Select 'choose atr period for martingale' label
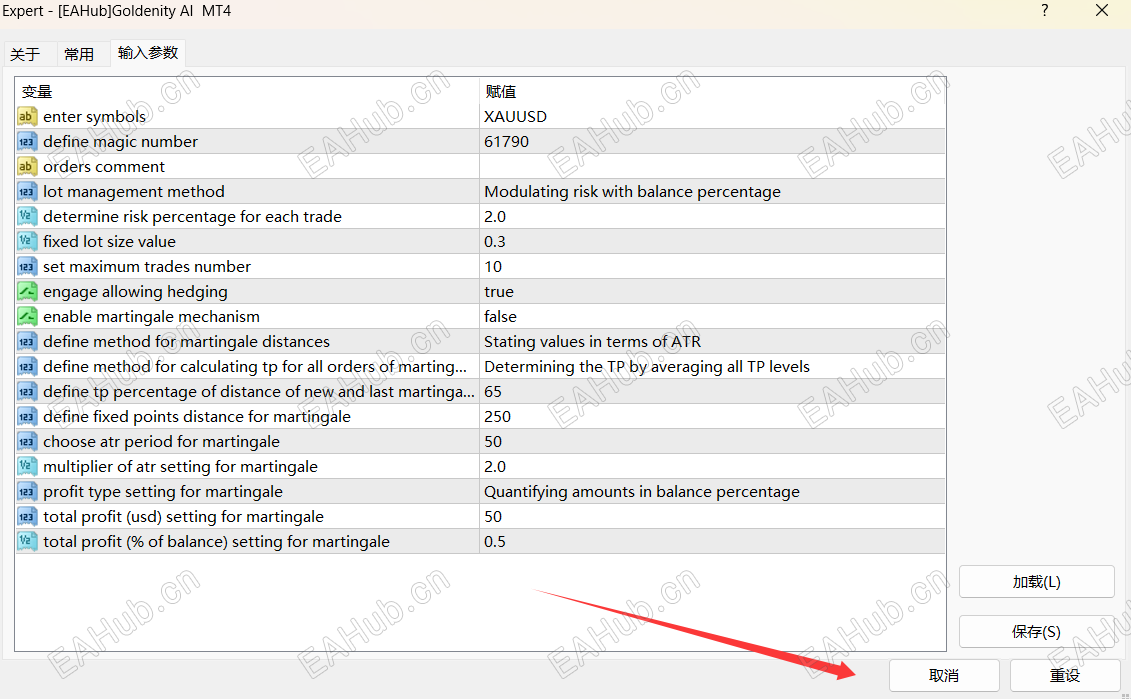The image size is (1131, 699). (161, 441)
